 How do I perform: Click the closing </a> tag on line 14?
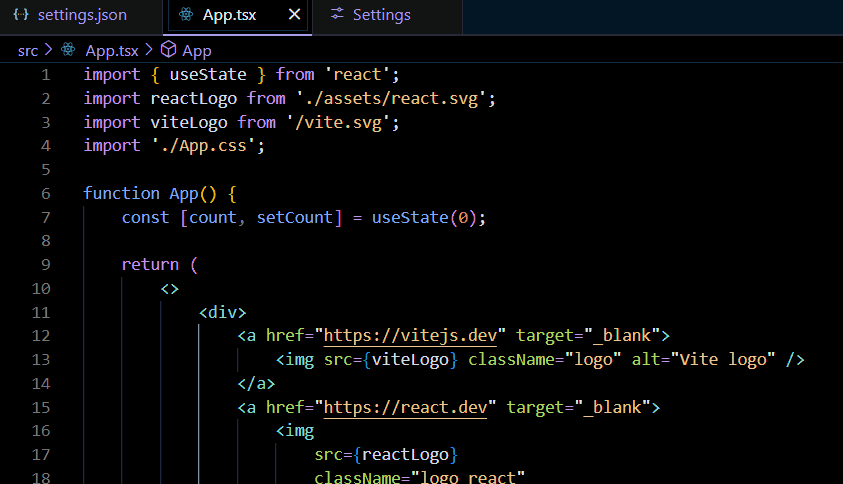click(x=256, y=384)
